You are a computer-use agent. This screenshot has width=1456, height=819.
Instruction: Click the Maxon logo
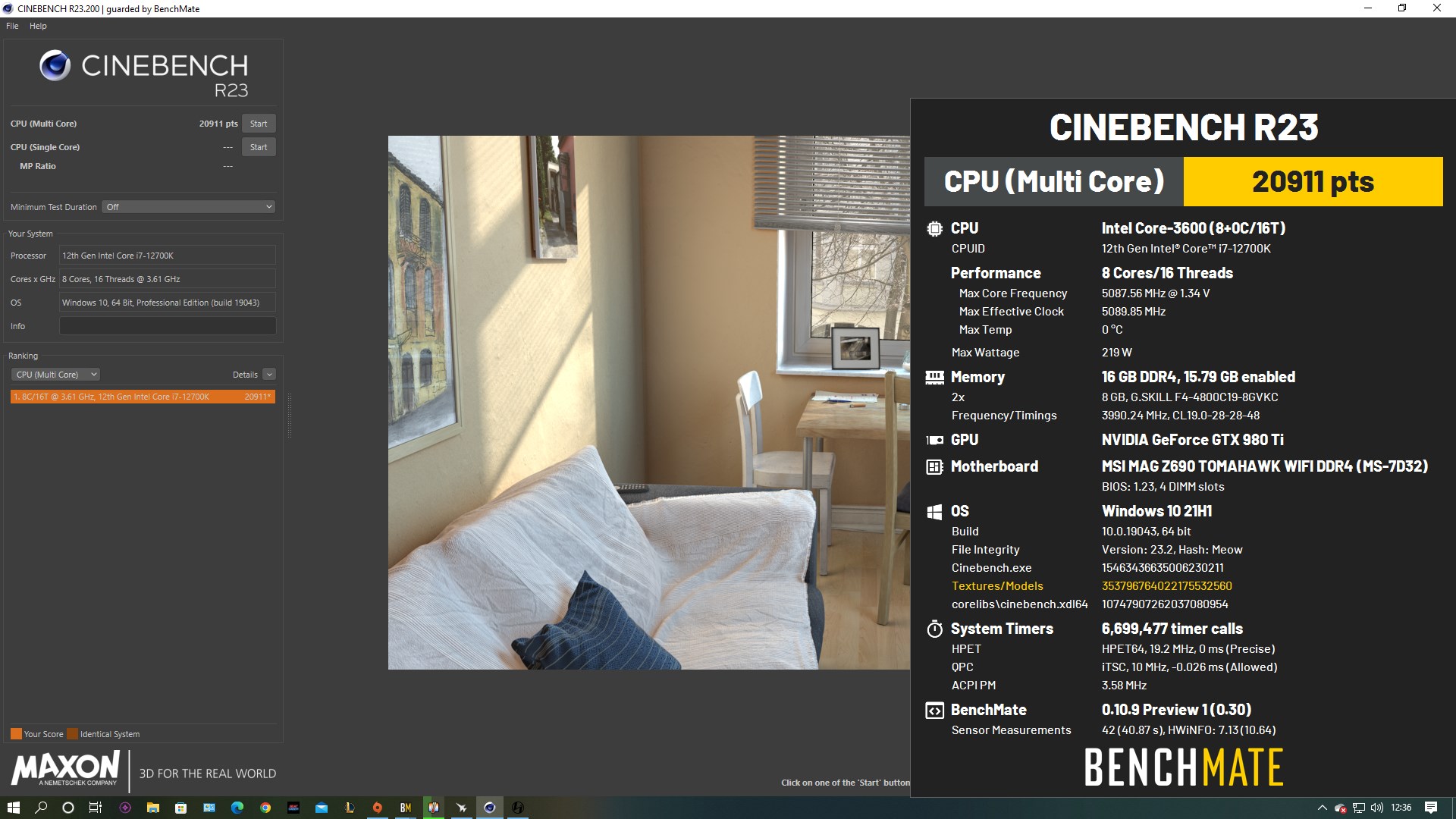click(x=66, y=767)
